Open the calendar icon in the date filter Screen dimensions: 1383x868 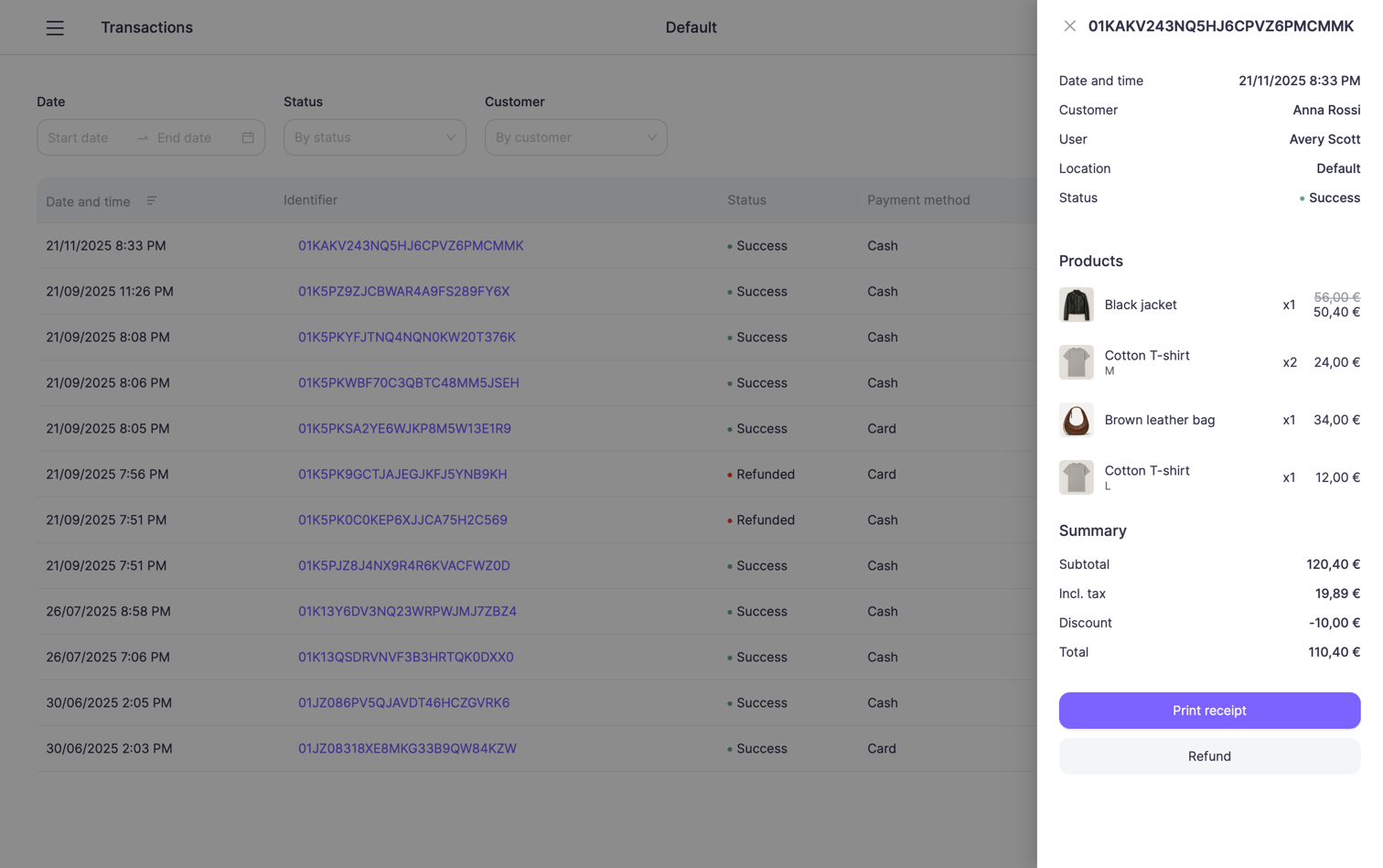point(247,136)
